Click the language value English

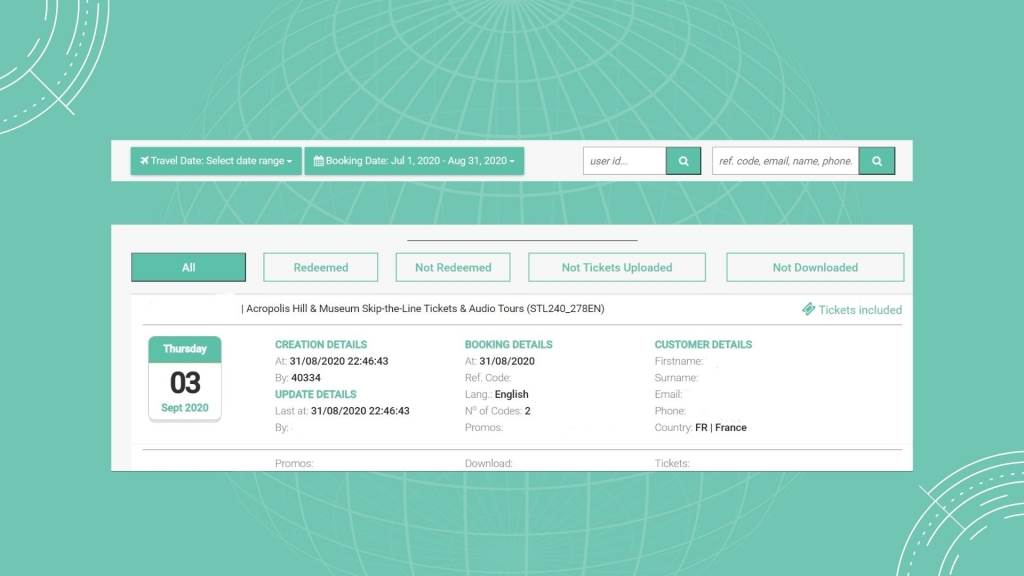pyautogui.click(x=511, y=394)
